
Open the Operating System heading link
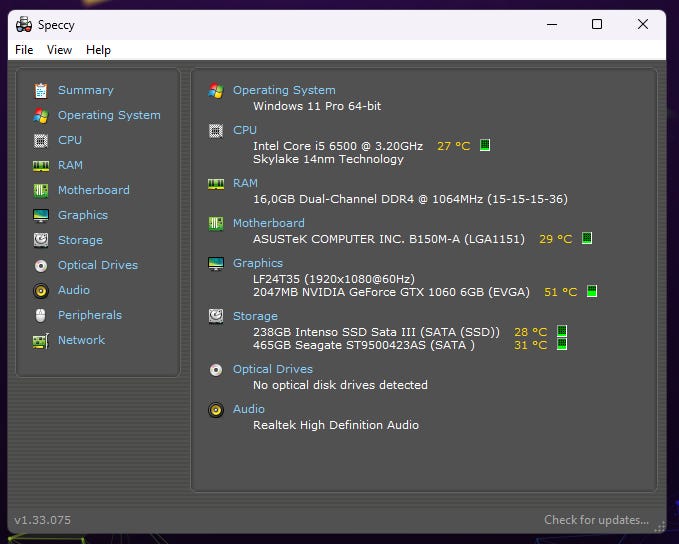(x=284, y=90)
